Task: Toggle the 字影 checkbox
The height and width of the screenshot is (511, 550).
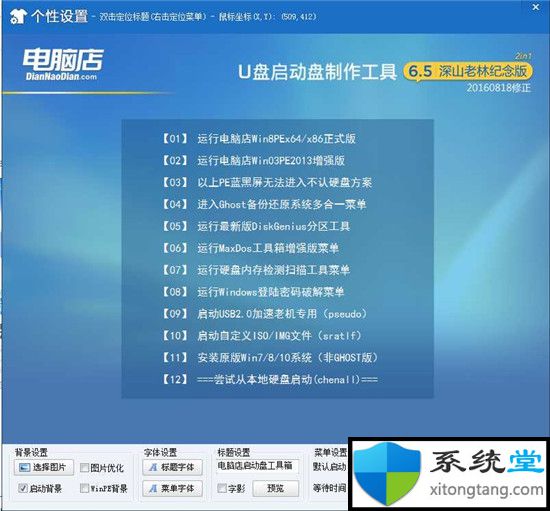Action: click(x=221, y=488)
